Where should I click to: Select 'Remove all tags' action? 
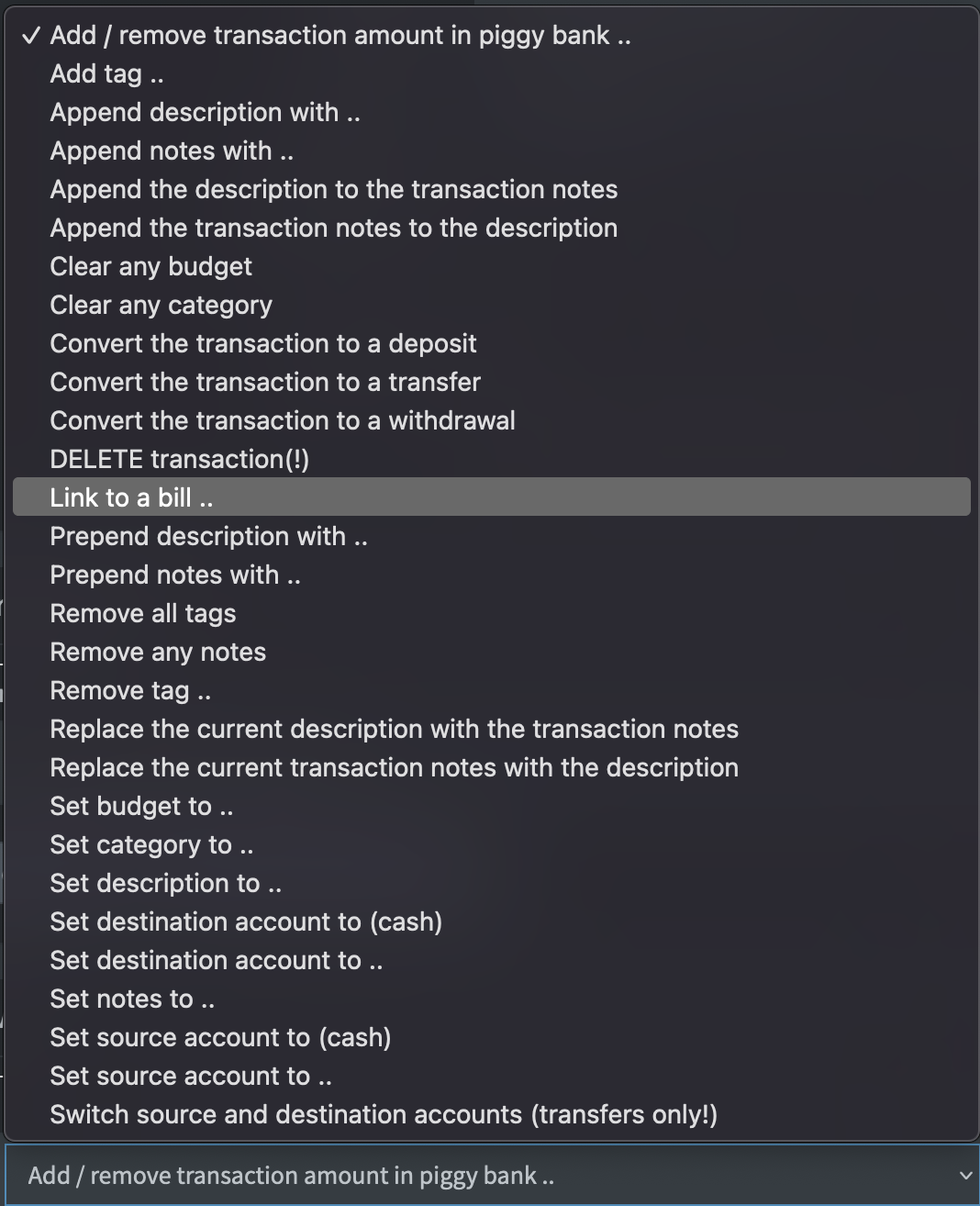pos(143,613)
